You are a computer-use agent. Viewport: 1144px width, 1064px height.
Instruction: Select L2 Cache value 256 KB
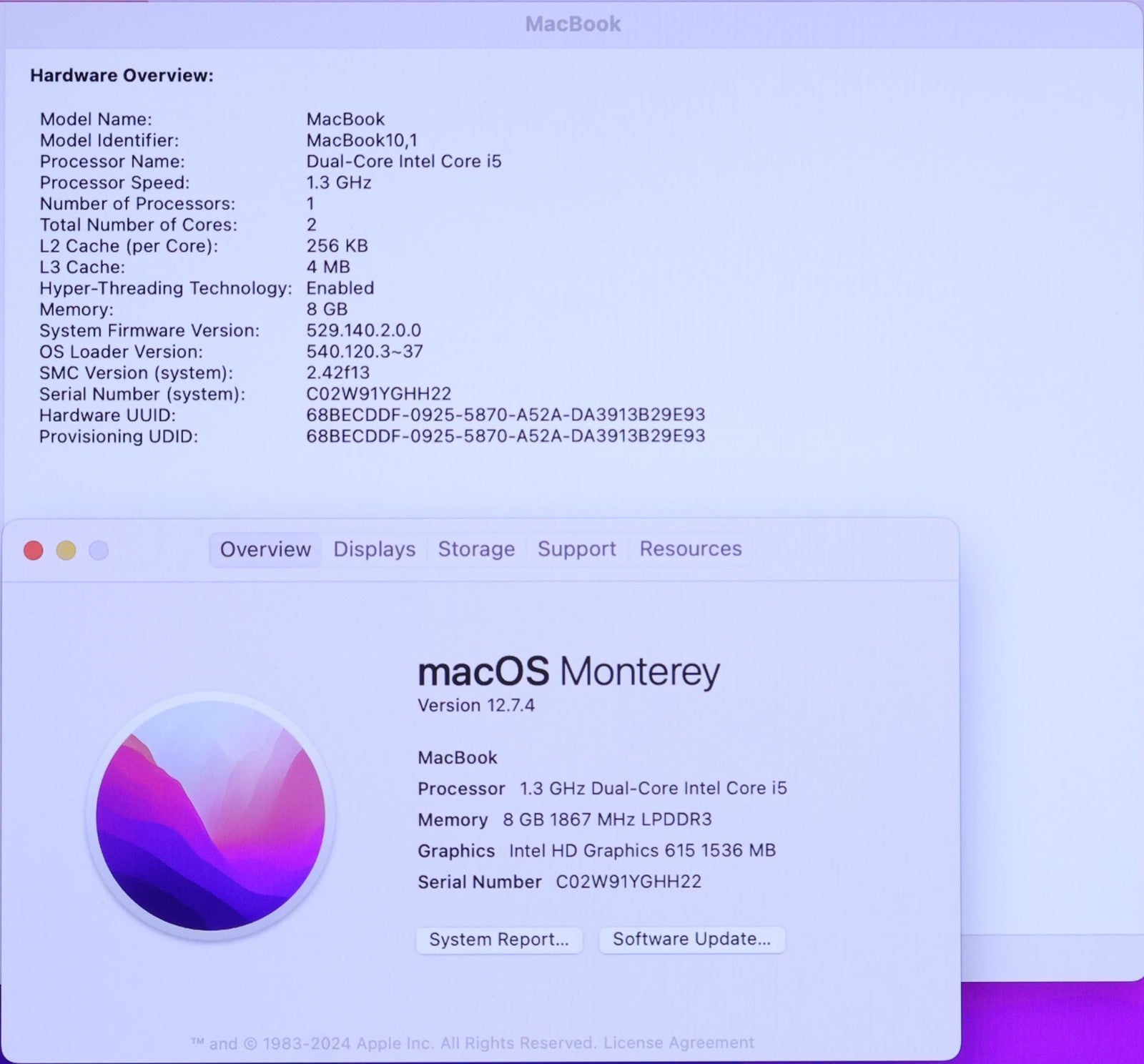(x=337, y=246)
